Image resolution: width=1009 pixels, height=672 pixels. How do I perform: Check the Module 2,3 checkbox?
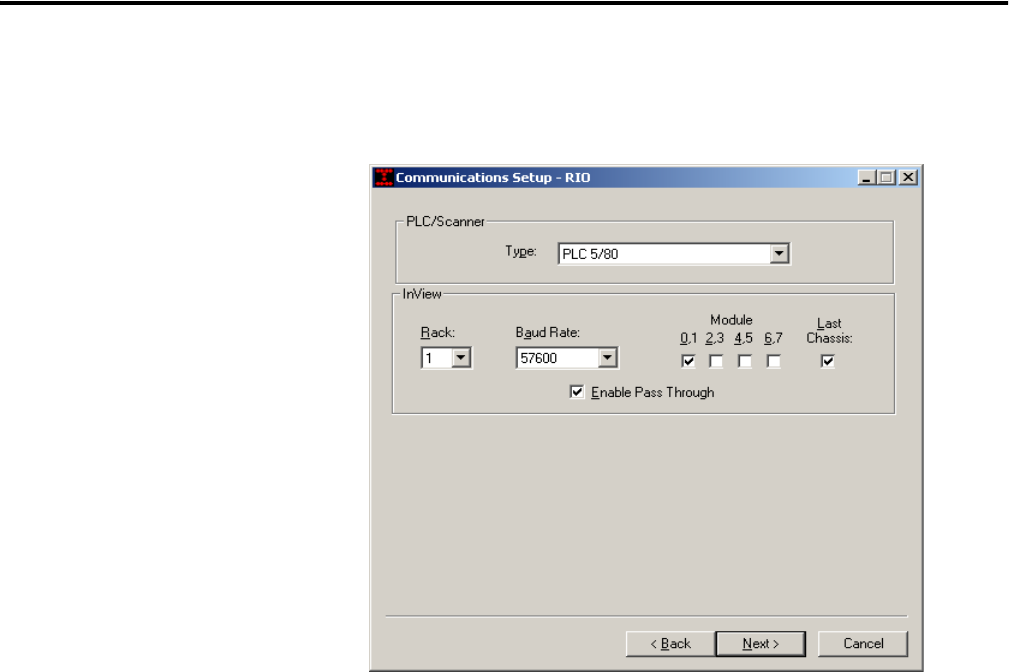pyautogui.click(x=716, y=361)
